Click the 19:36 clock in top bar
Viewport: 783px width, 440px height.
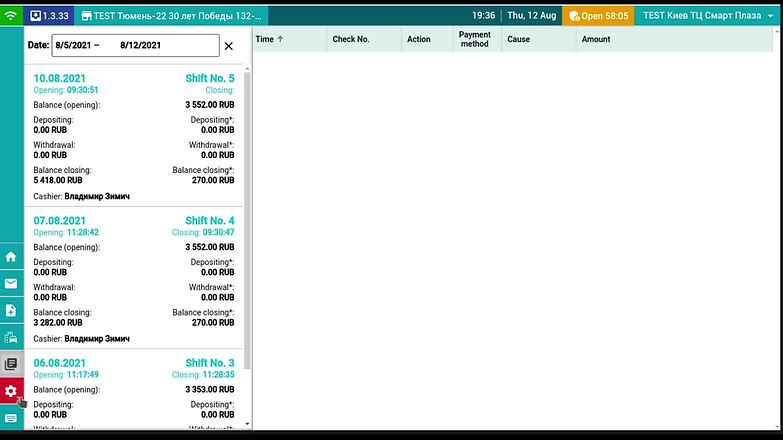pyautogui.click(x=483, y=15)
